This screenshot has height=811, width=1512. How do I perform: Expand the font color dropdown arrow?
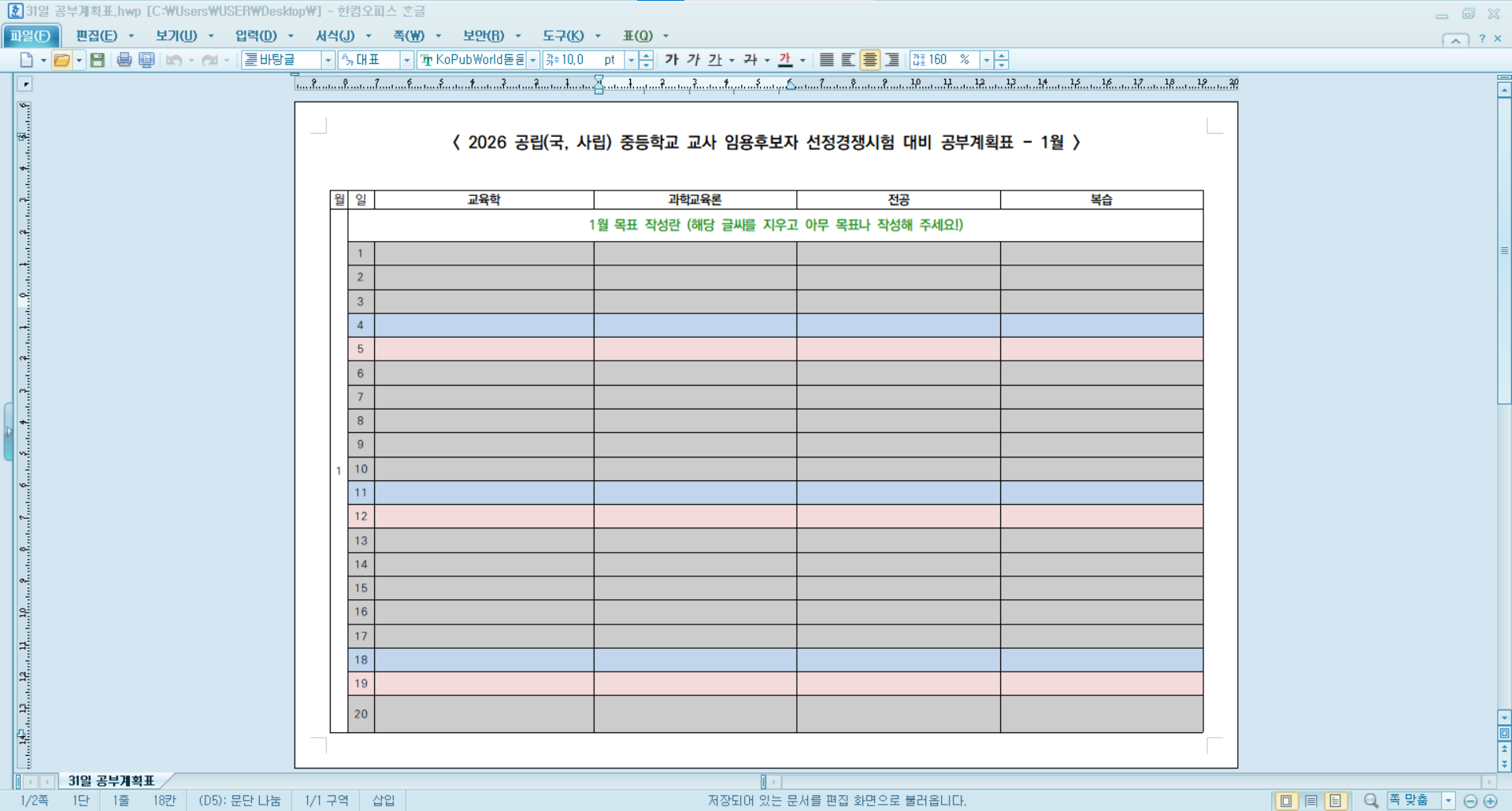coord(802,60)
